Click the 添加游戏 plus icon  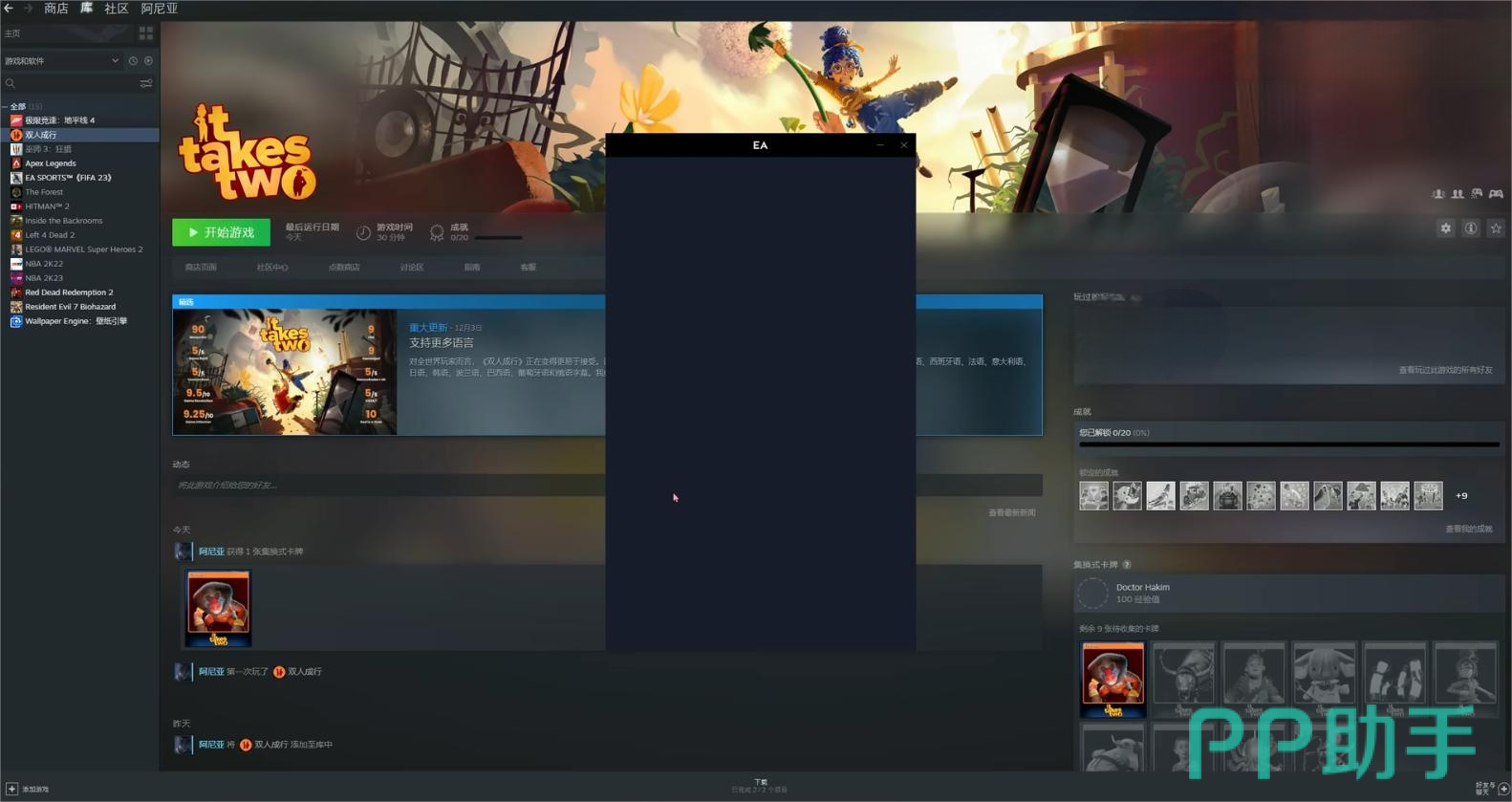pos(11,789)
